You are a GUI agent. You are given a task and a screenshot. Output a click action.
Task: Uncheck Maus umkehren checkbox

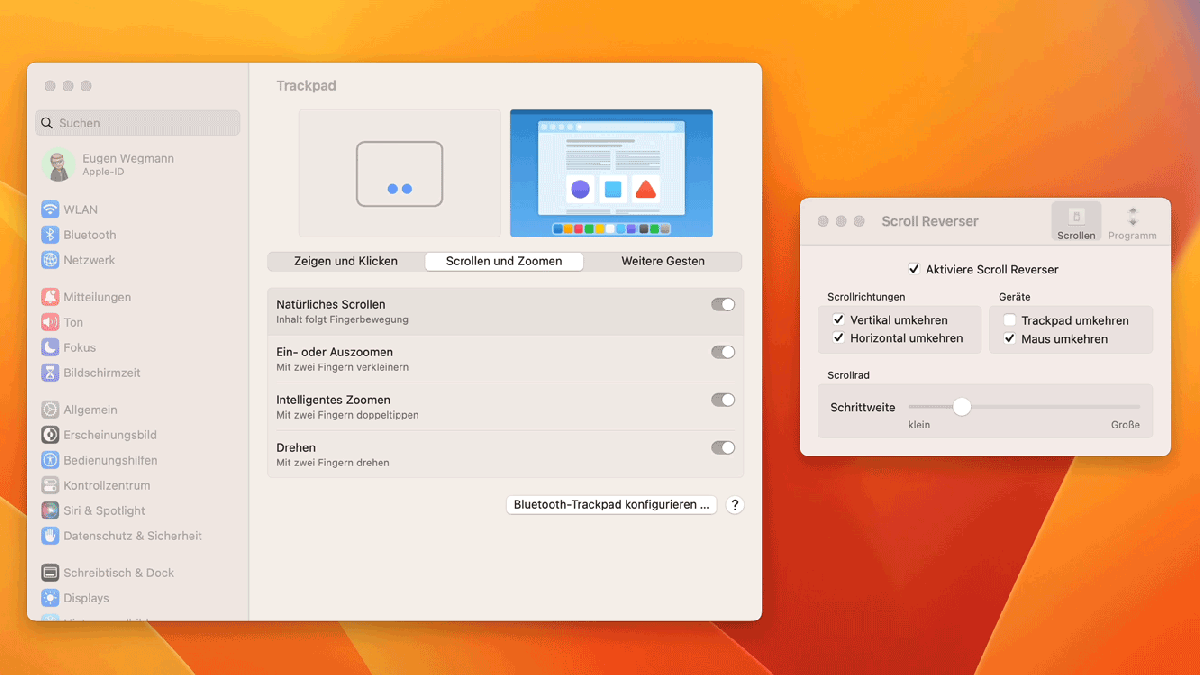coord(1010,339)
